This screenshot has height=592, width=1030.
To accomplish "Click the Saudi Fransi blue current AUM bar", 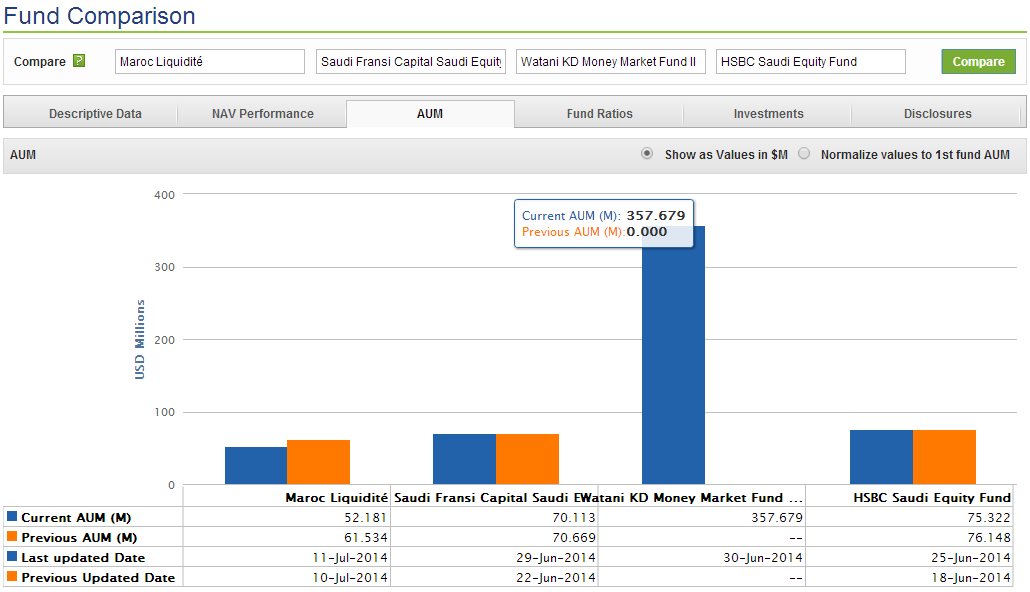I will coord(464,459).
